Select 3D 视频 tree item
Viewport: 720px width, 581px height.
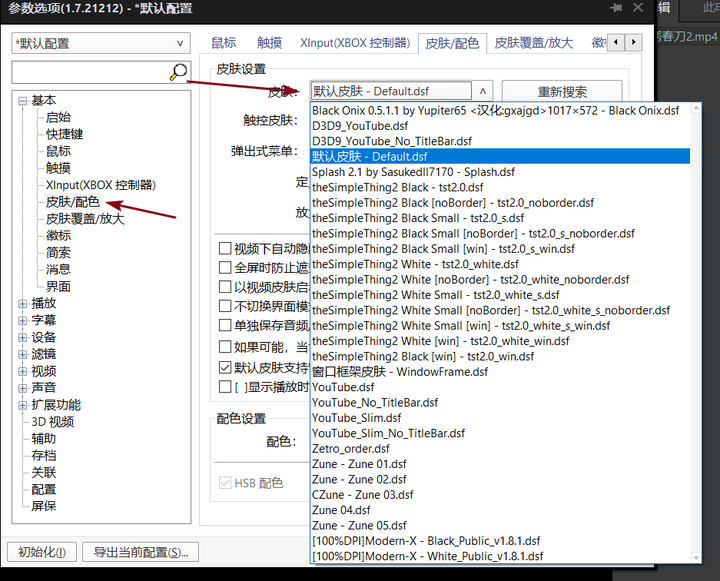tap(53, 422)
